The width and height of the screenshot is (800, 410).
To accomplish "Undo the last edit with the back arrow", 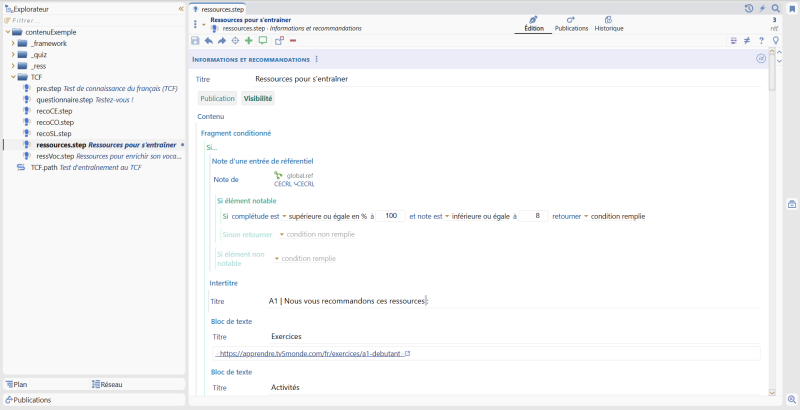I will click(x=209, y=41).
